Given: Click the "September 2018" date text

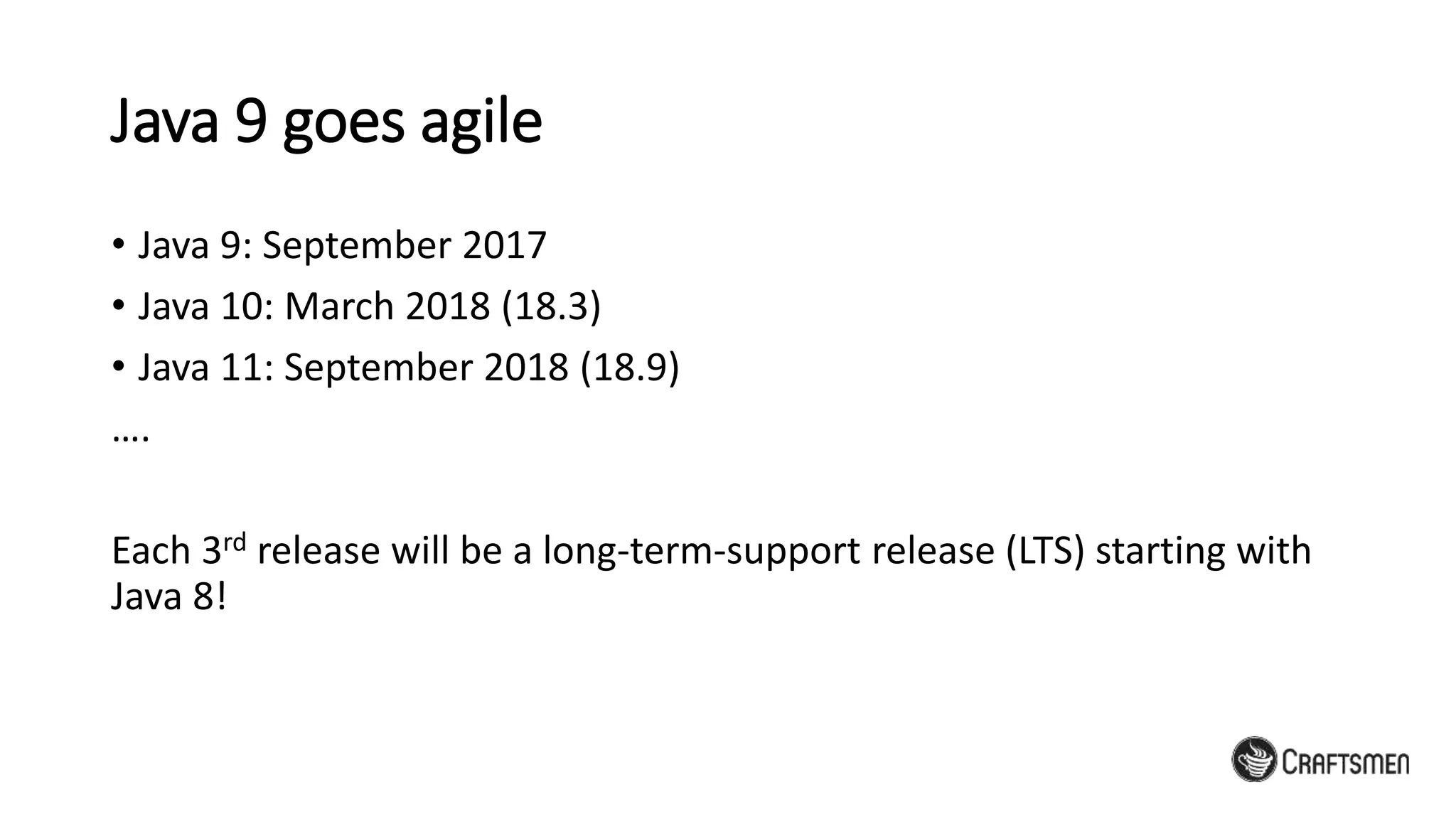Looking at the screenshot, I should [427, 368].
